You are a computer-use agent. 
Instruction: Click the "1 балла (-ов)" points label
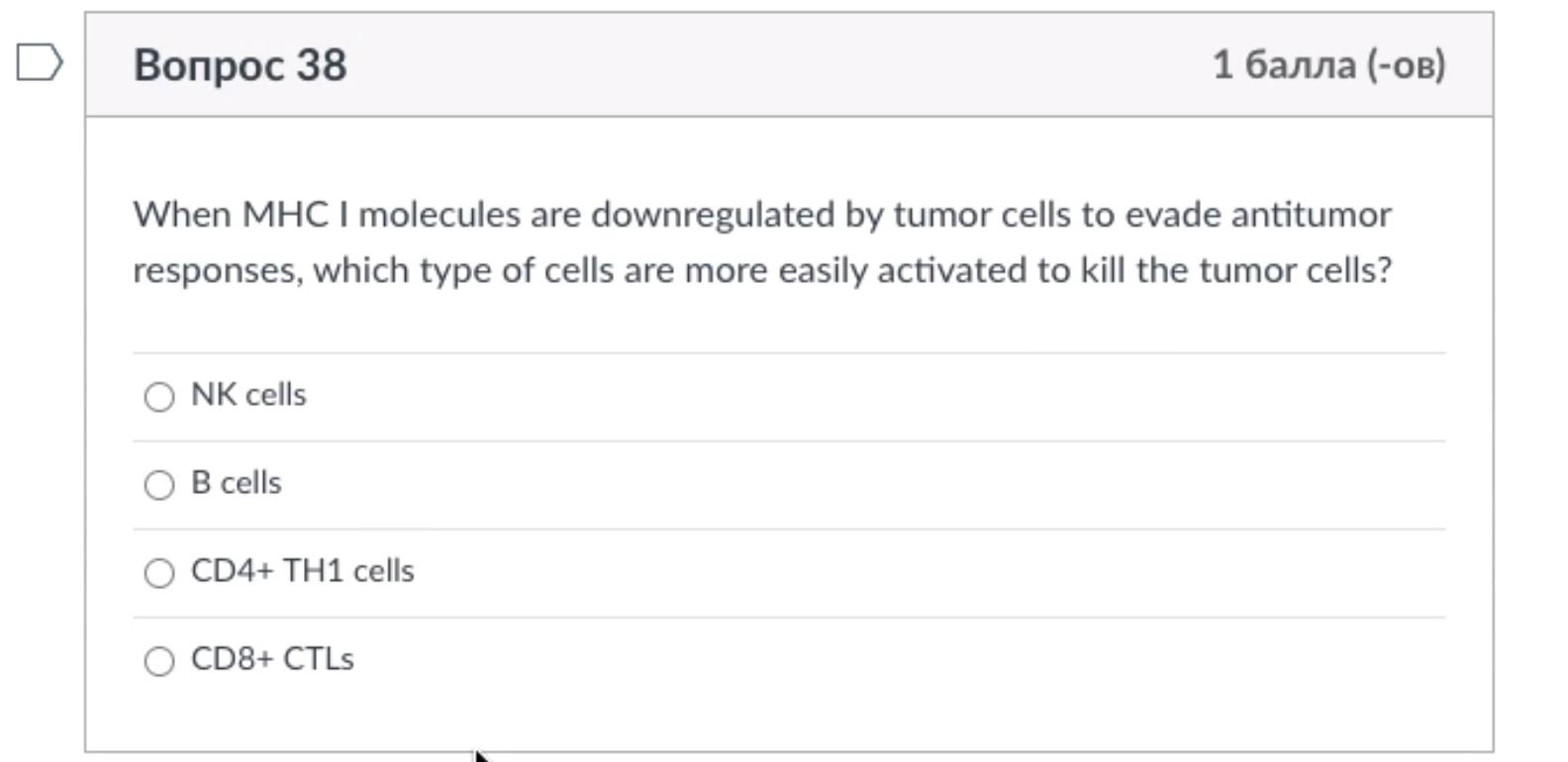click(1328, 65)
